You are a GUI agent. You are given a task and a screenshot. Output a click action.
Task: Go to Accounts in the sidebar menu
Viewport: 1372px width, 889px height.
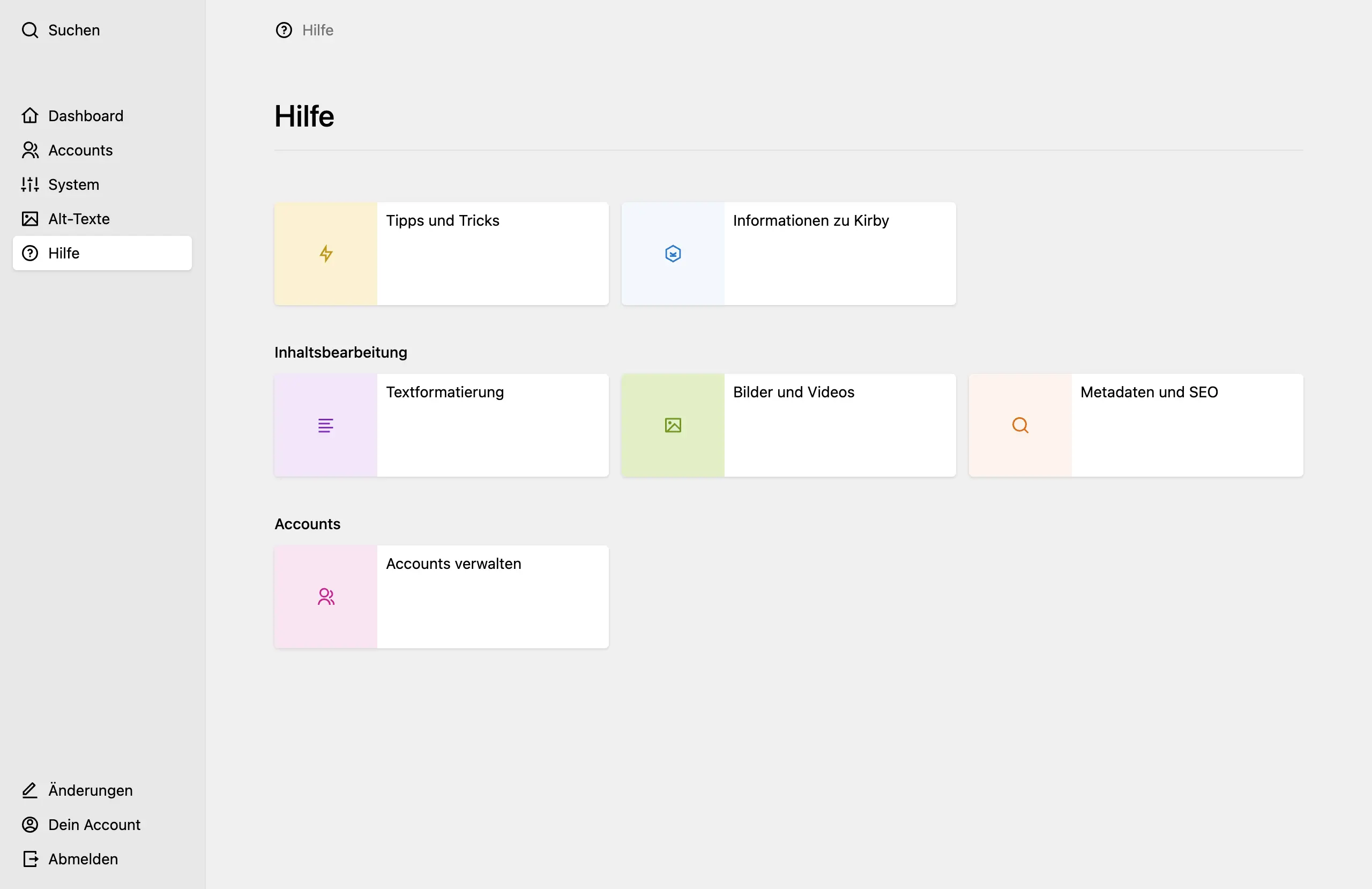80,151
